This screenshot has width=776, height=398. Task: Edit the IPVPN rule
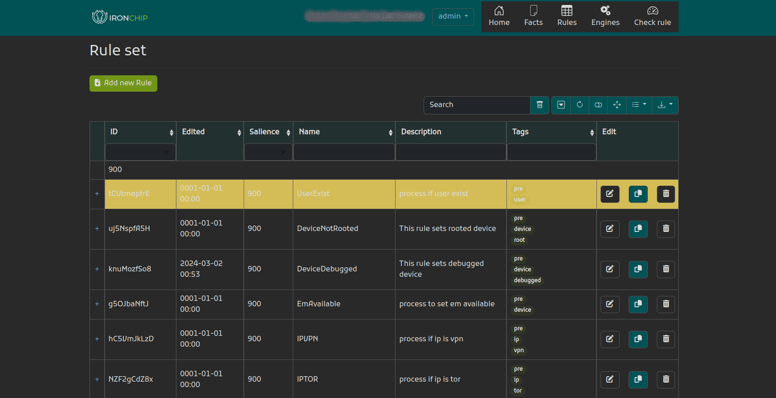pos(610,339)
